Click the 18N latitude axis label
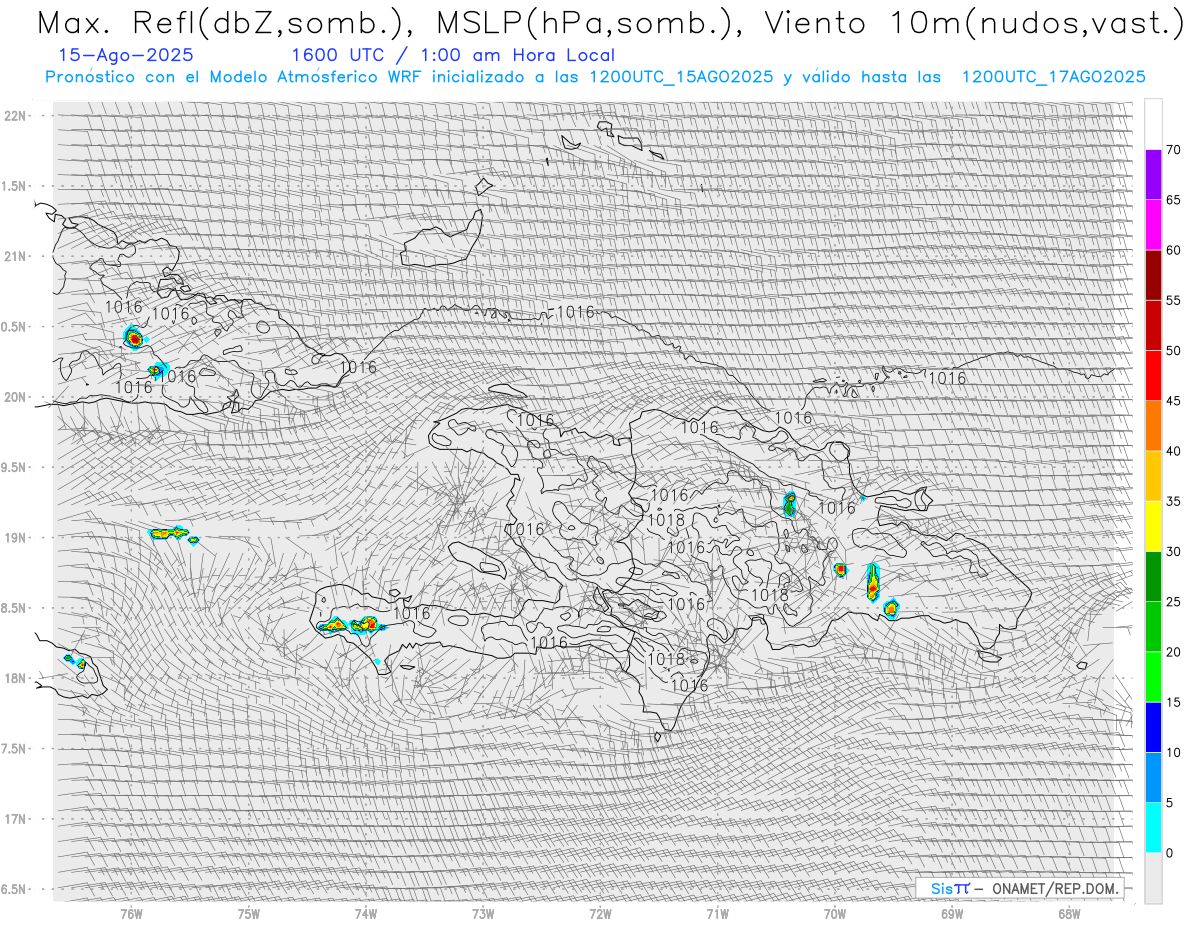Image resolution: width=1200 pixels, height=927 pixels. [14, 678]
